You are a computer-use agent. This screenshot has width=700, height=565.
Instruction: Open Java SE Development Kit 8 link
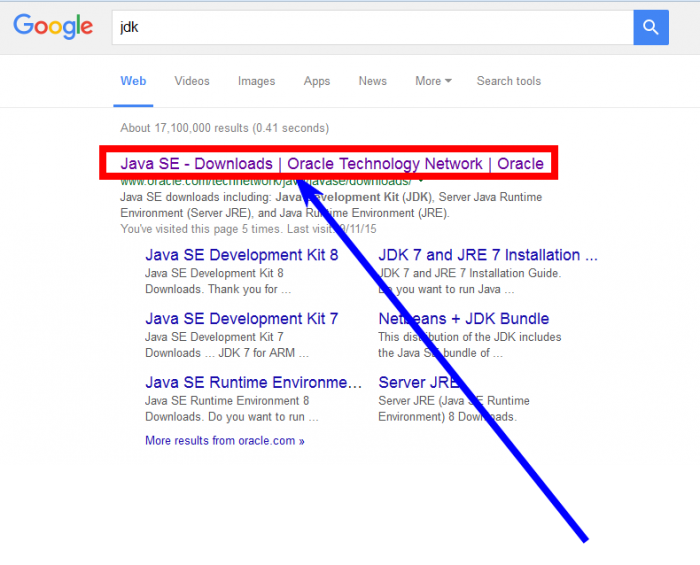click(x=242, y=255)
